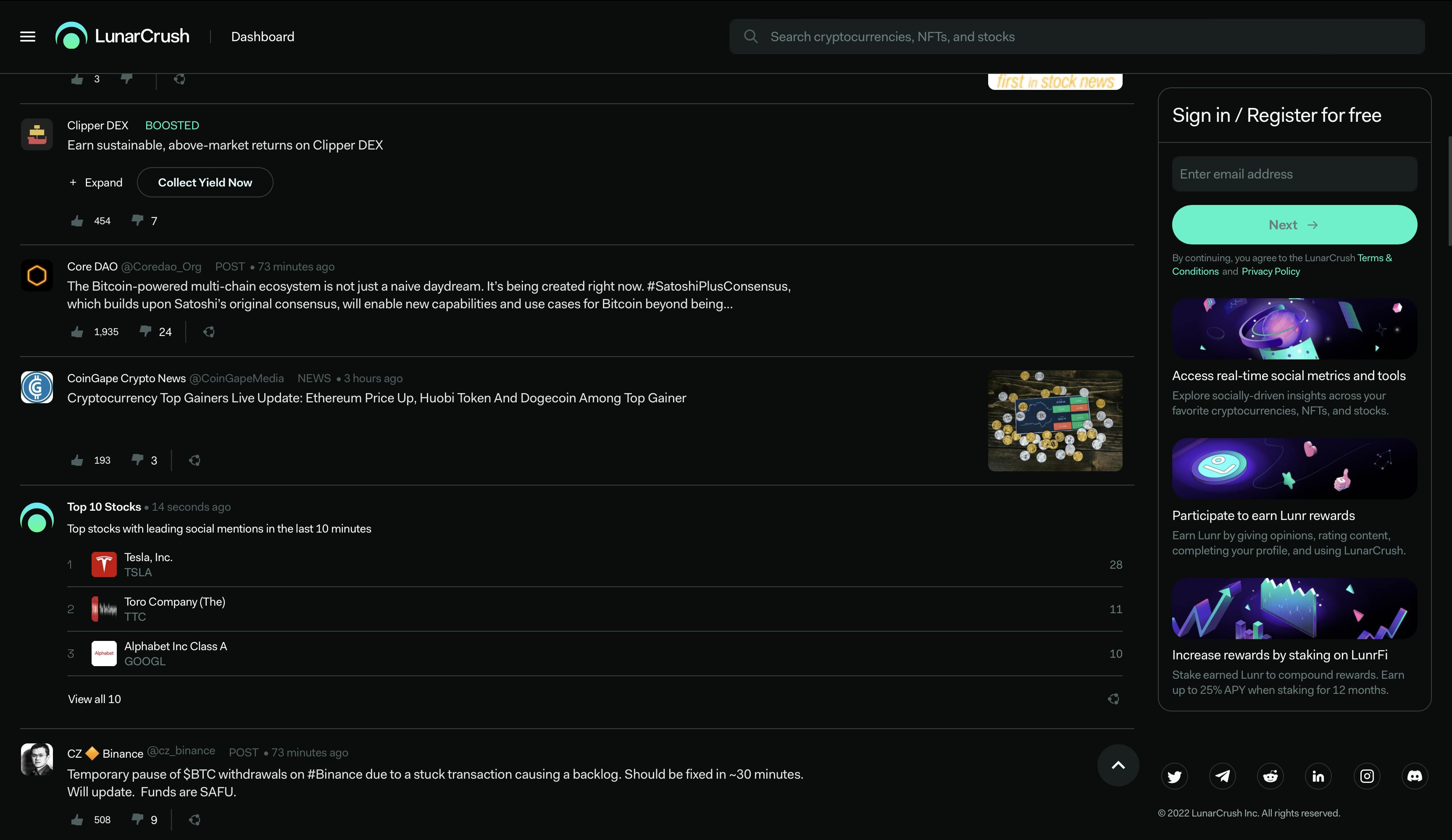Open the hamburger menu icon
The height and width of the screenshot is (840, 1452).
(x=28, y=36)
